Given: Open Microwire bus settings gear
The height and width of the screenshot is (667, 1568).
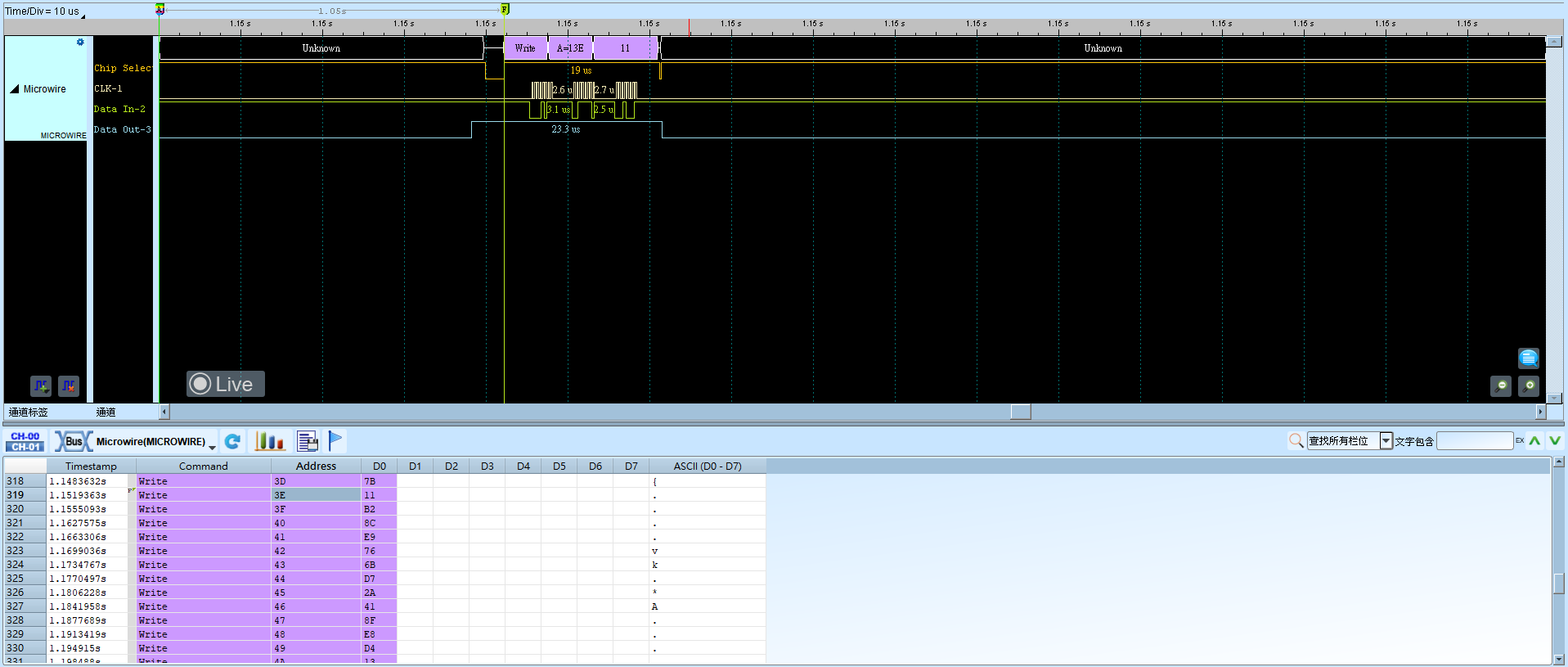Looking at the screenshot, I should tap(80, 42).
